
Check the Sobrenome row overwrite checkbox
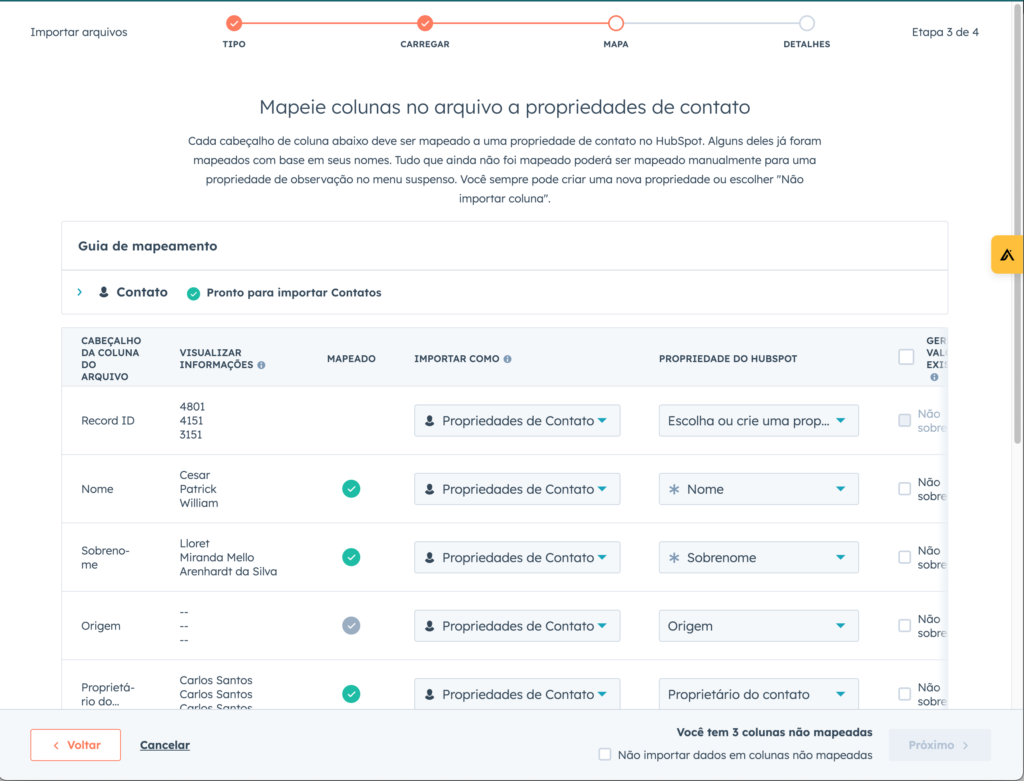[x=904, y=558]
